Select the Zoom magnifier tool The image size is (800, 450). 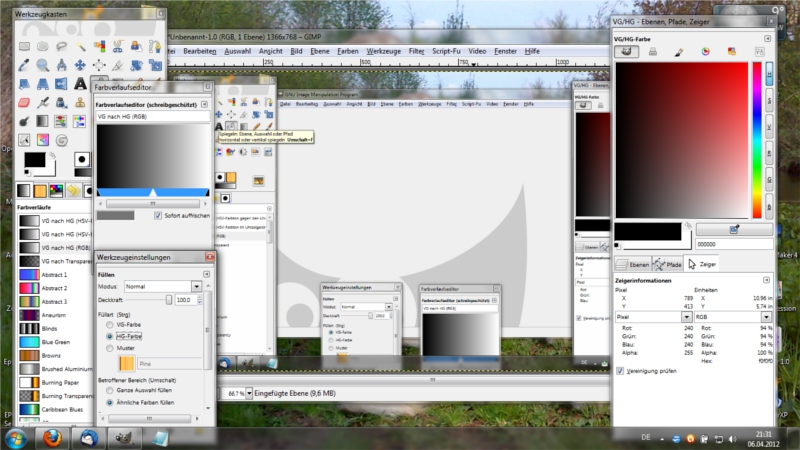pos(43,65)
